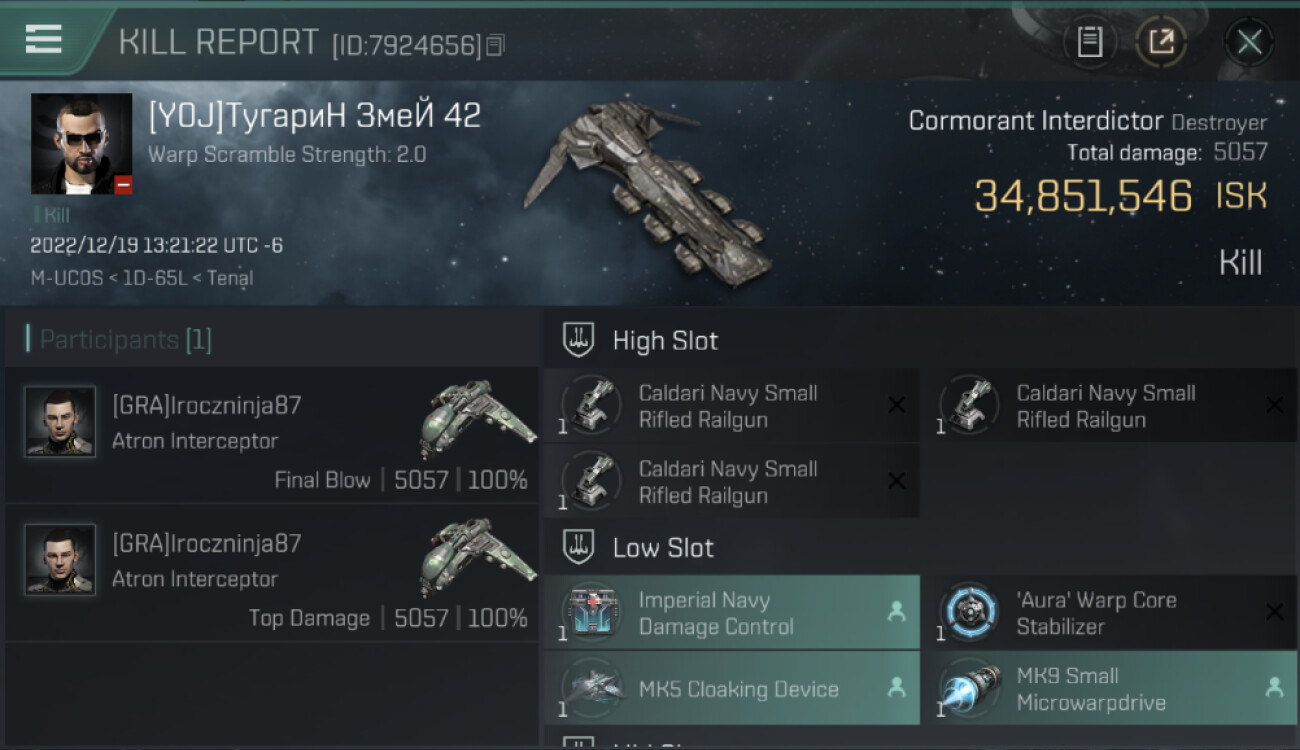Image resolution: width=1300 pixels, height=750 pixels.
Task: View victim pilot portrait
Action: (x=82, y=144)
